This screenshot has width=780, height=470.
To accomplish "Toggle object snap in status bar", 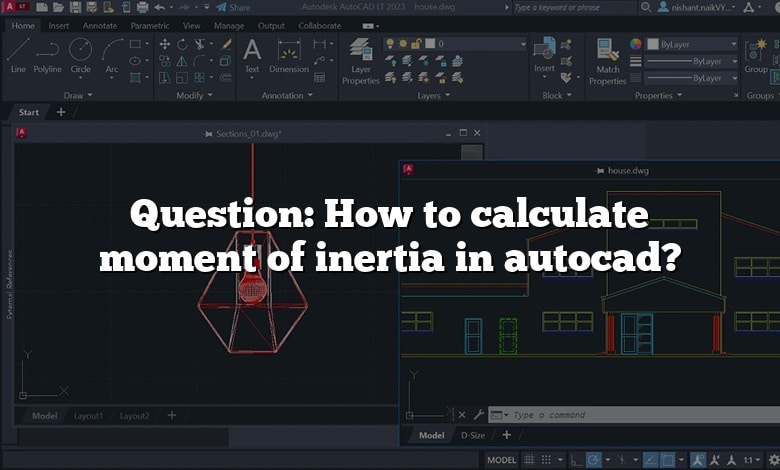I will pos(667,460).
